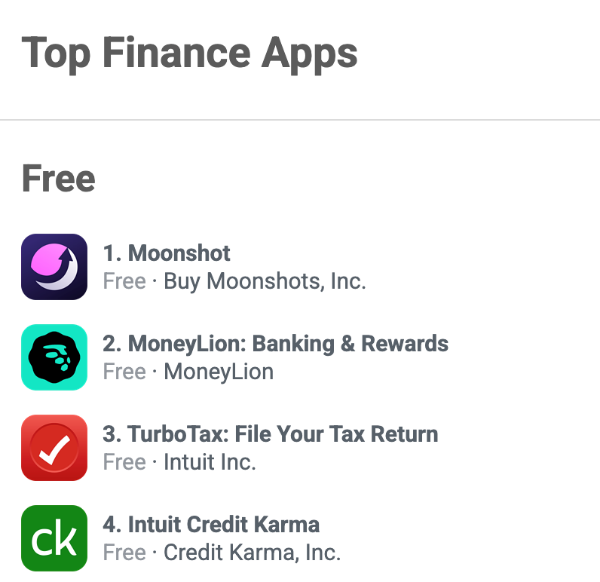
Task: Open TurboTax: File Your Tax Return title
Action: pyautogui.click(x=270, y=434)
